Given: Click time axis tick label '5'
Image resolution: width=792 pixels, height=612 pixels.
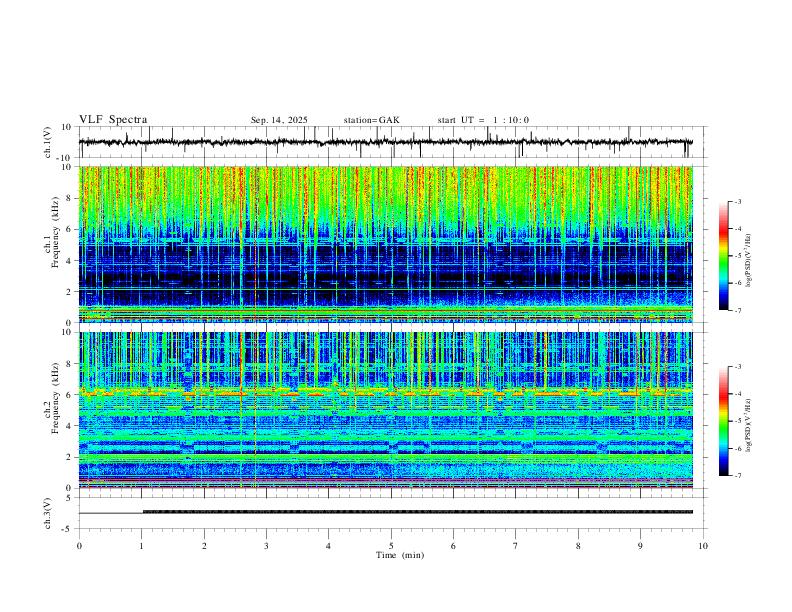Looking at the screenshot, I should pyautogui.click(x=391, y=546).
